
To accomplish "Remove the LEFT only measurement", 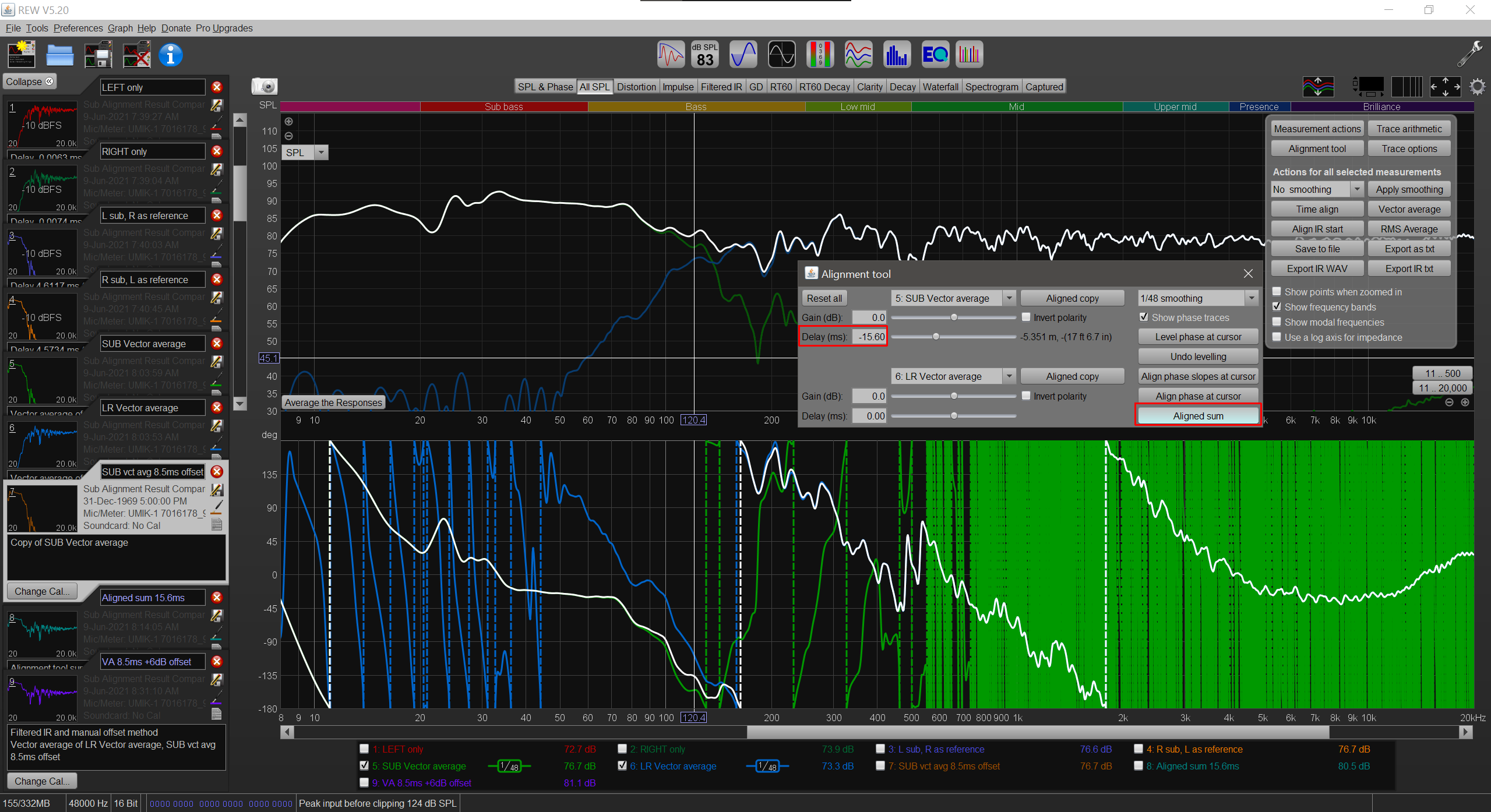I will tap(217, 87).
